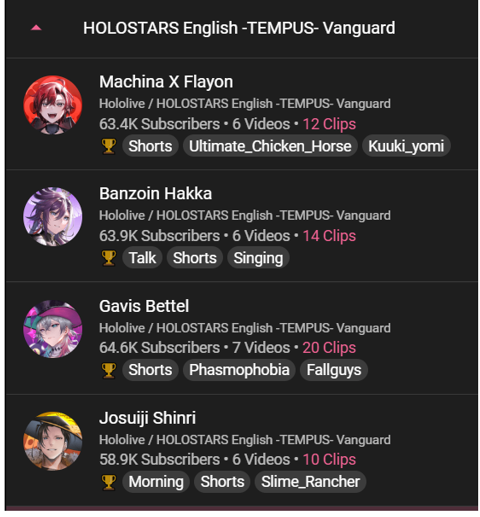The image size is (480, 517).
Task: View Gavis Bettel's 20 Clips
Action: 329,348
